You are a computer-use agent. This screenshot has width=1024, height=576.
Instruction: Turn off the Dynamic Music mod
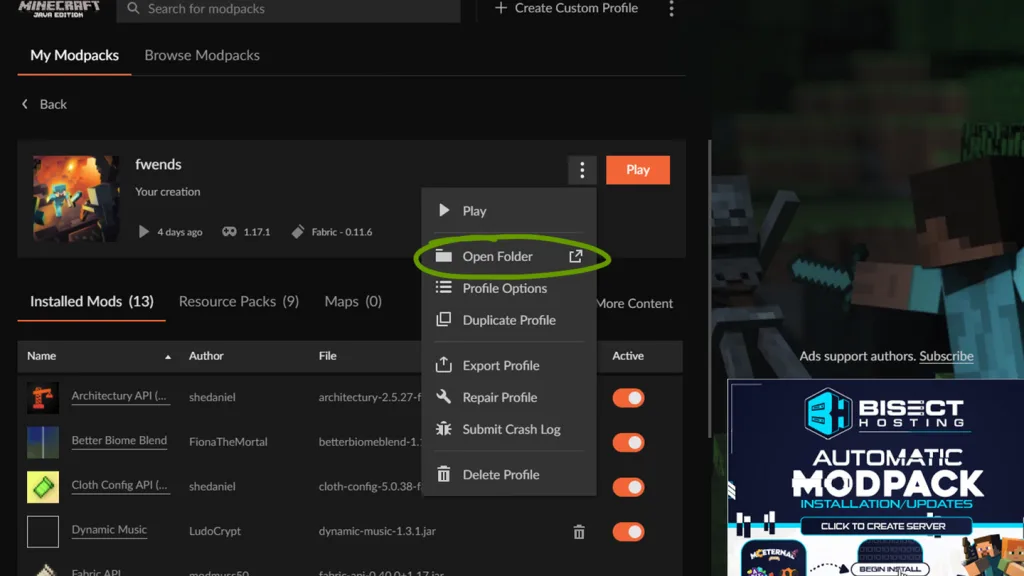tap(628, 532)
